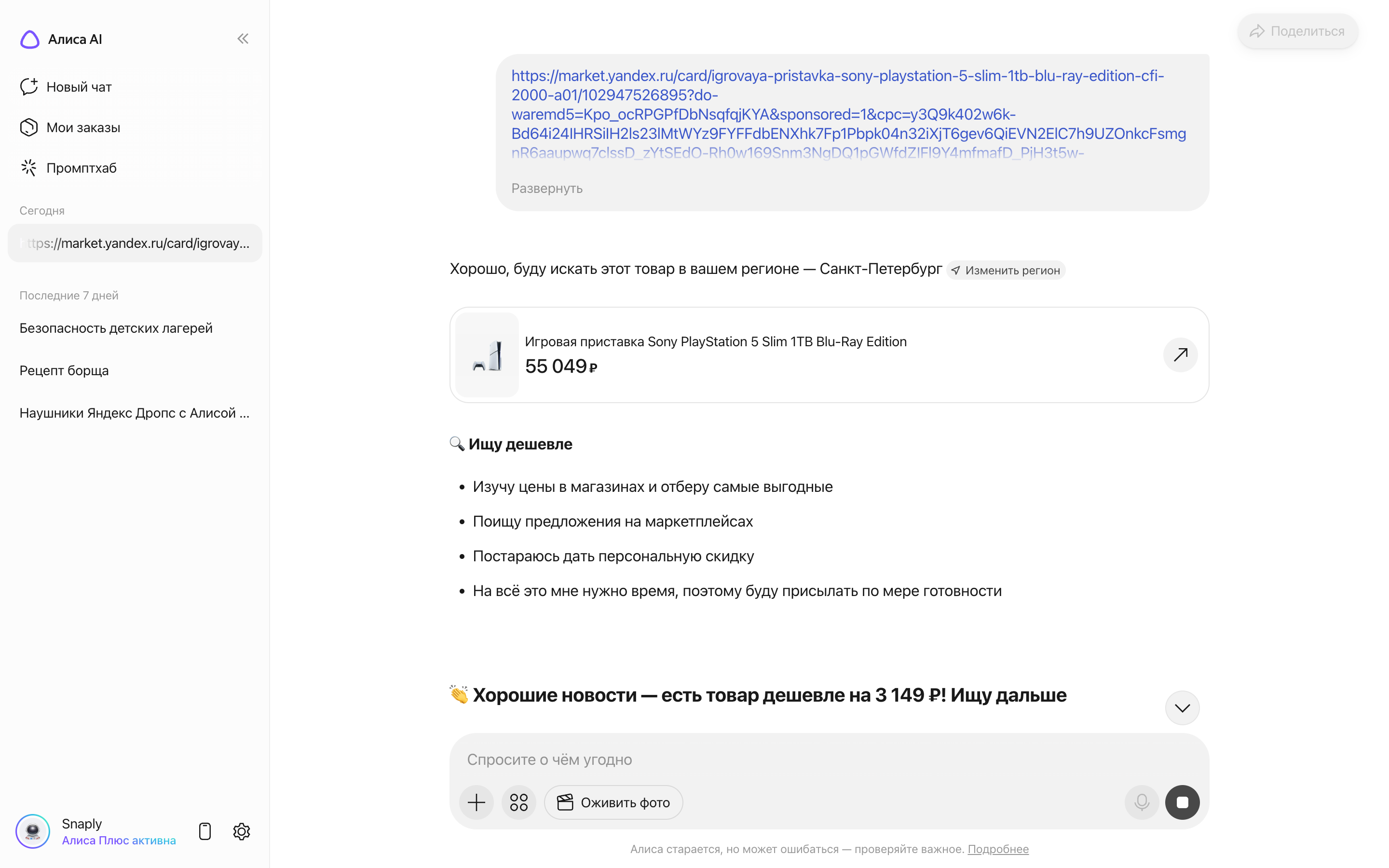Open the Подробнее link in footer
The image size is (1389, 868).
[x=997, y=849]
